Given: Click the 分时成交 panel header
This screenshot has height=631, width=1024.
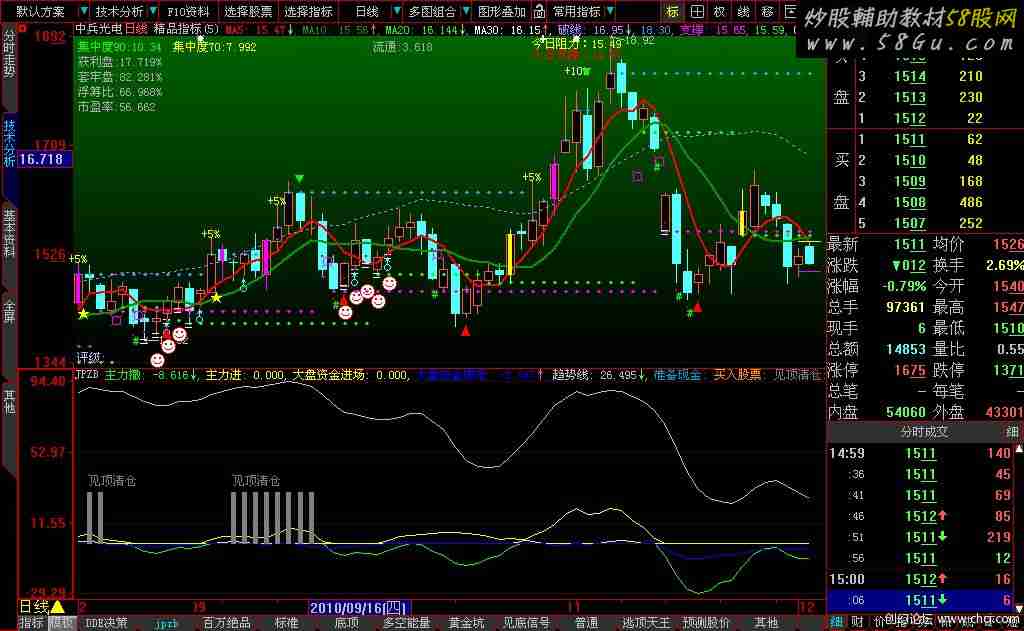Looking at the screenshot, I should 923,432.
